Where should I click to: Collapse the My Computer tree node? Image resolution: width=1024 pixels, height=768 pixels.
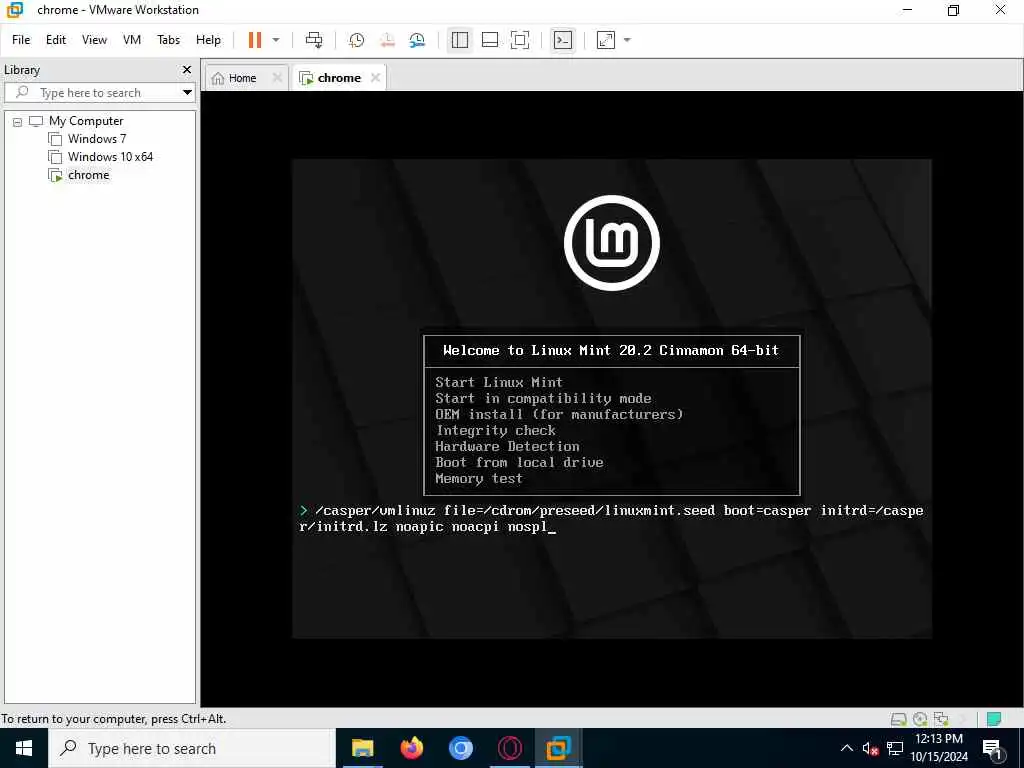click(18, 122)
